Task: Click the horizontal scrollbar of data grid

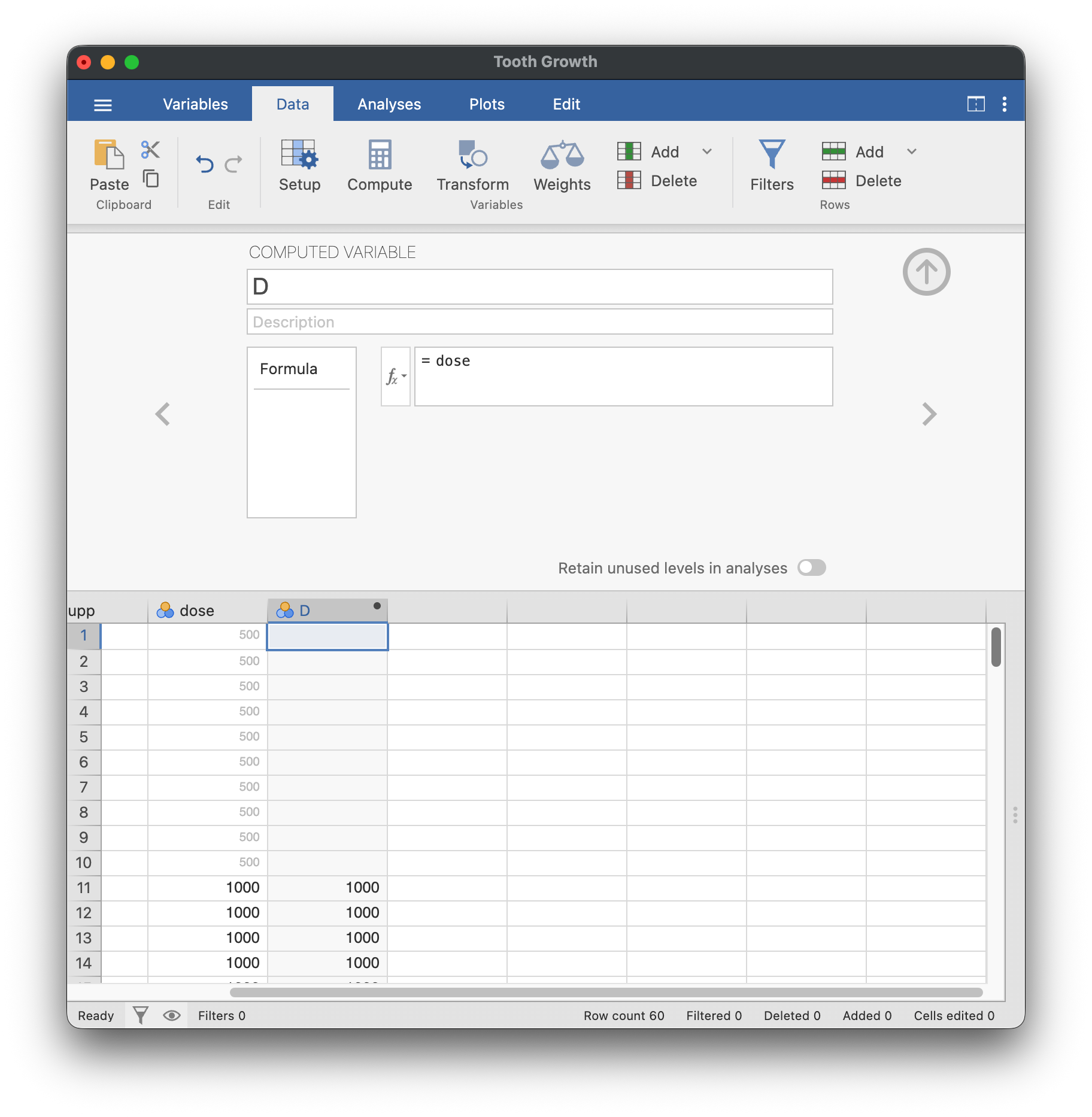Action: pos(606,992)
